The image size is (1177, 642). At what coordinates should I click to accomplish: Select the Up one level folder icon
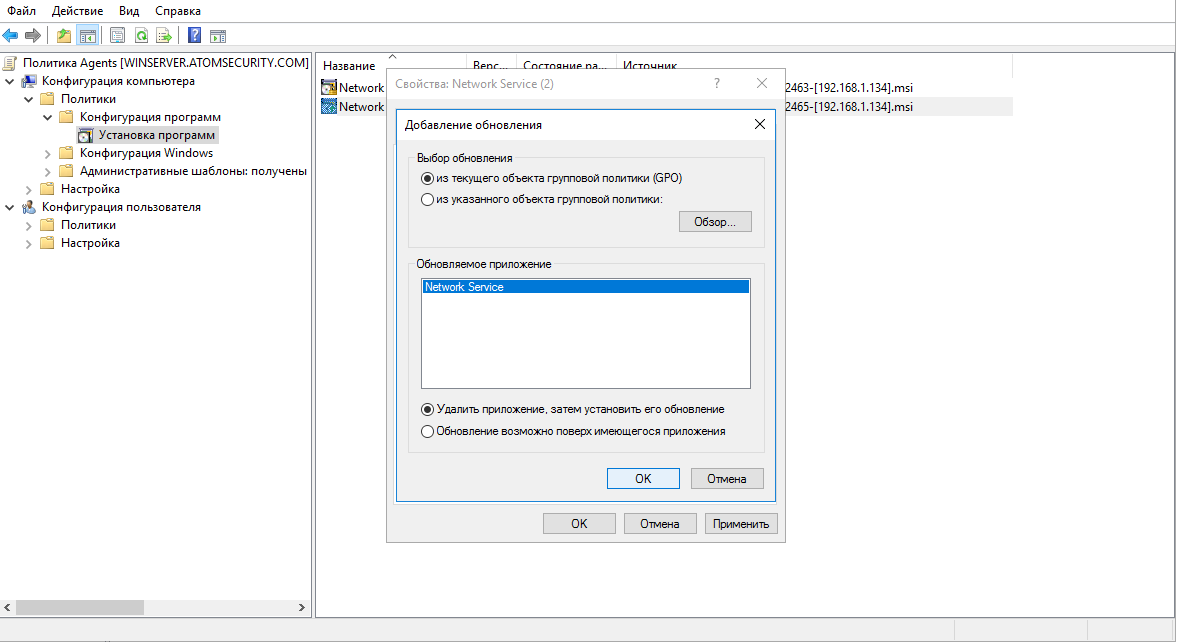click(x=62, y=34)
